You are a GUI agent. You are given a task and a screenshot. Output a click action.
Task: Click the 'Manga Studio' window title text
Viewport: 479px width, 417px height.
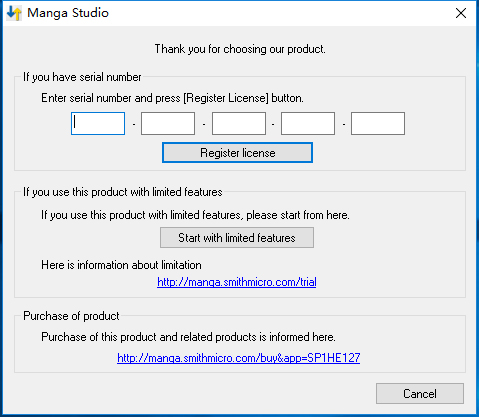point(68,13)
